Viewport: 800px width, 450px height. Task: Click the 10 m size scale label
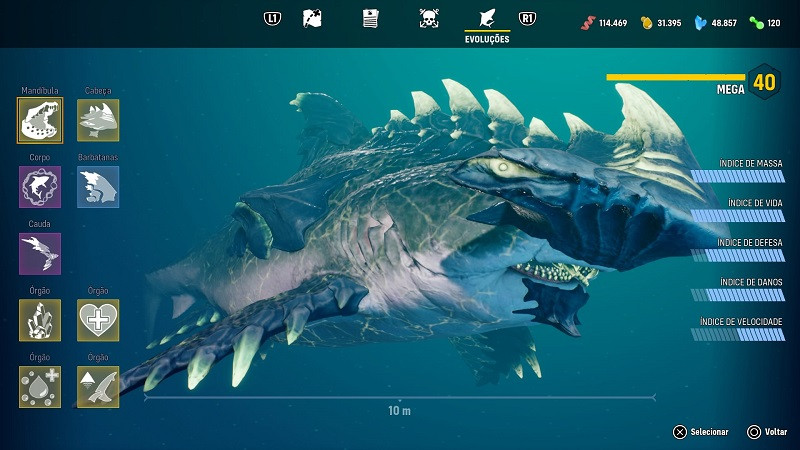(399, 411)
